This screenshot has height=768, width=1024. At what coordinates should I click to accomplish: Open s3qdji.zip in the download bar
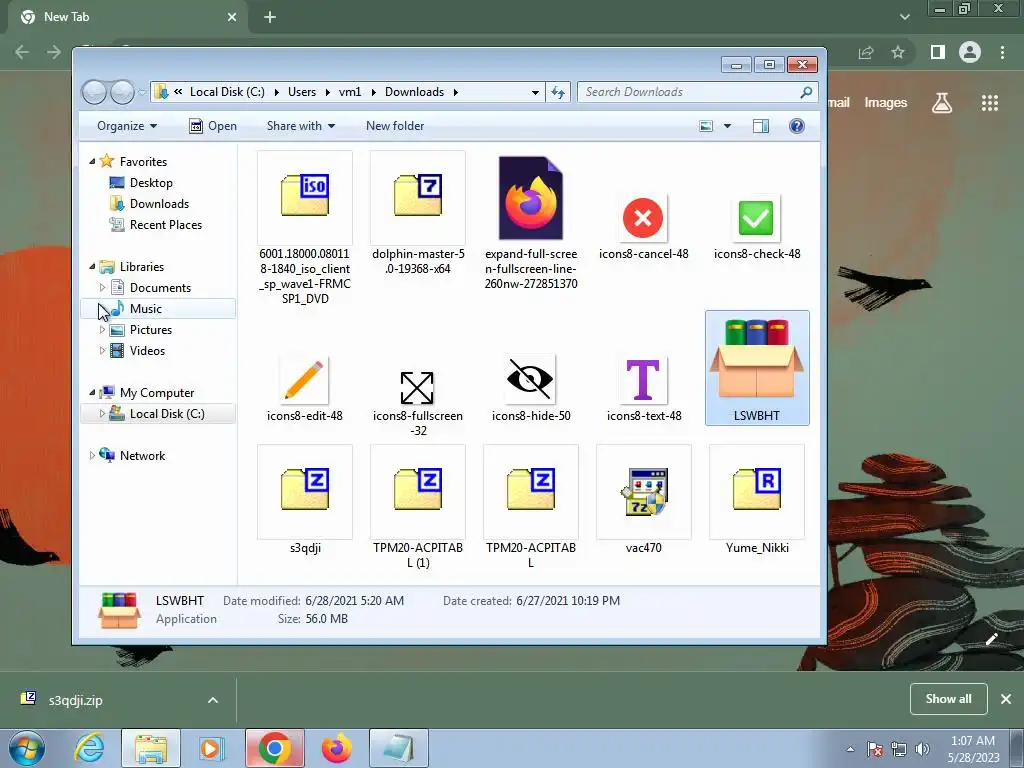(76, 700)
